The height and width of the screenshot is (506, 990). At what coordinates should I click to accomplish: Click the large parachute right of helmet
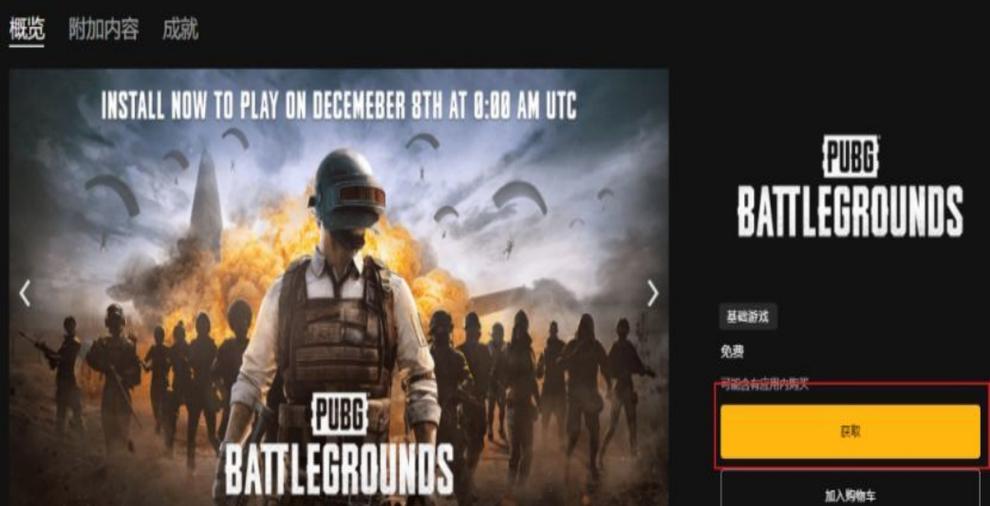tap(520, 196)
